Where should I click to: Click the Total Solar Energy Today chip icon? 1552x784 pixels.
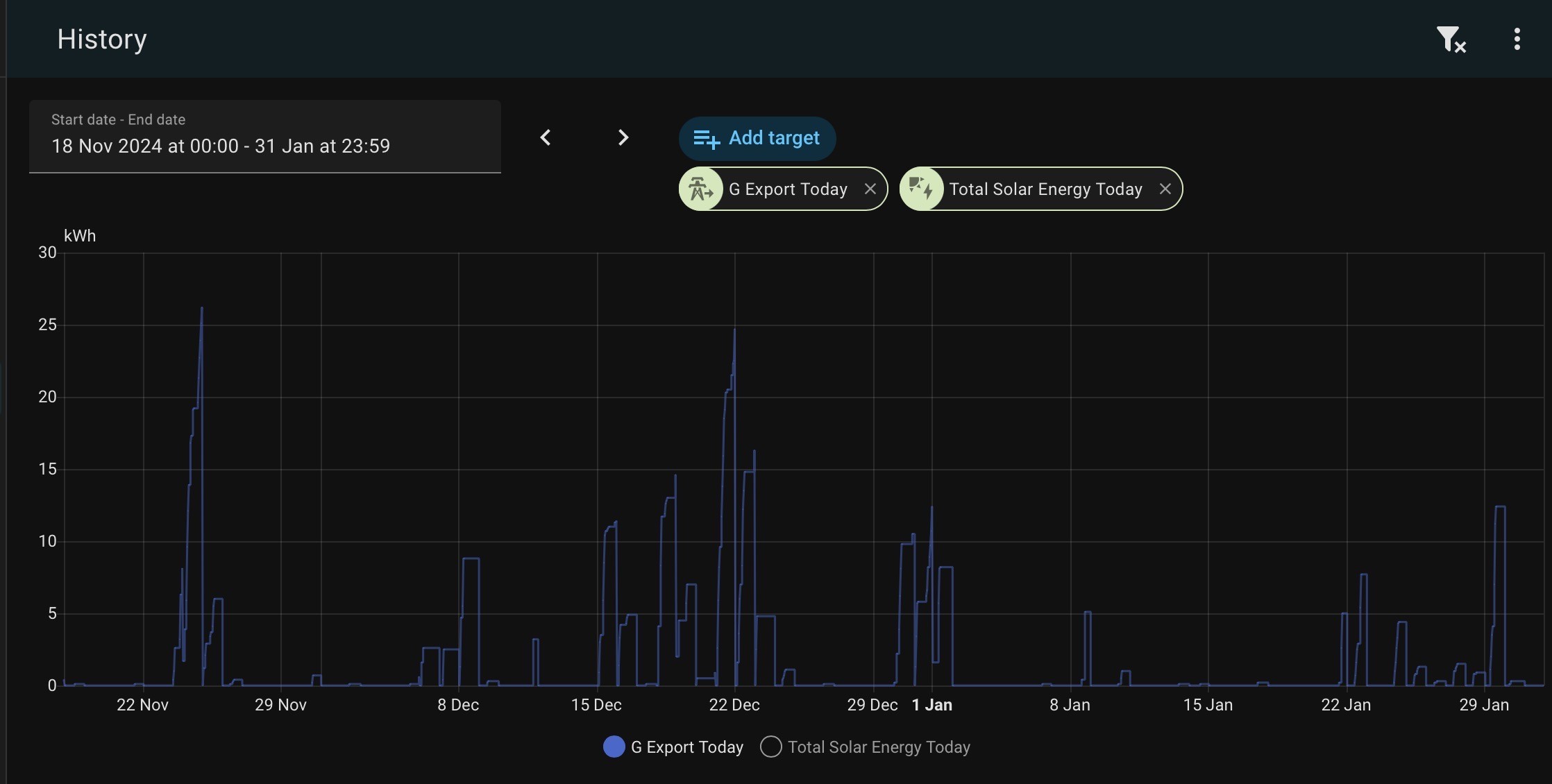921,189
